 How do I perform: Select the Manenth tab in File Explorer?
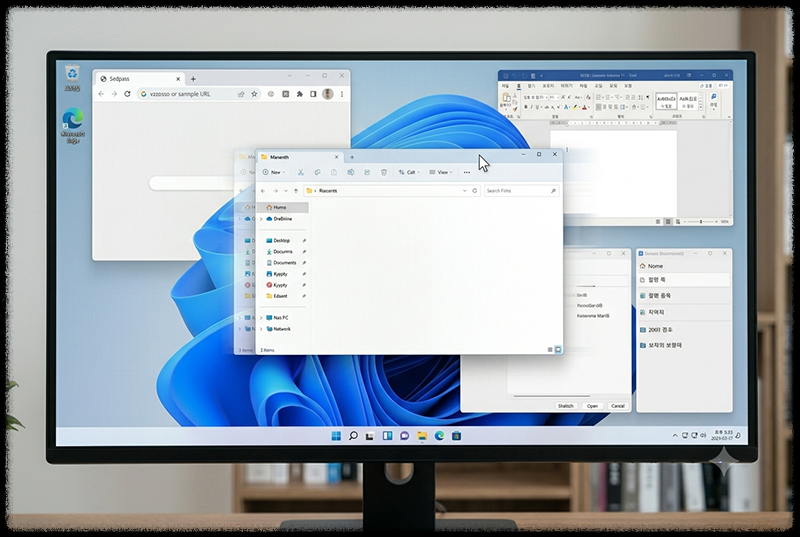click(x=301, y=157)
